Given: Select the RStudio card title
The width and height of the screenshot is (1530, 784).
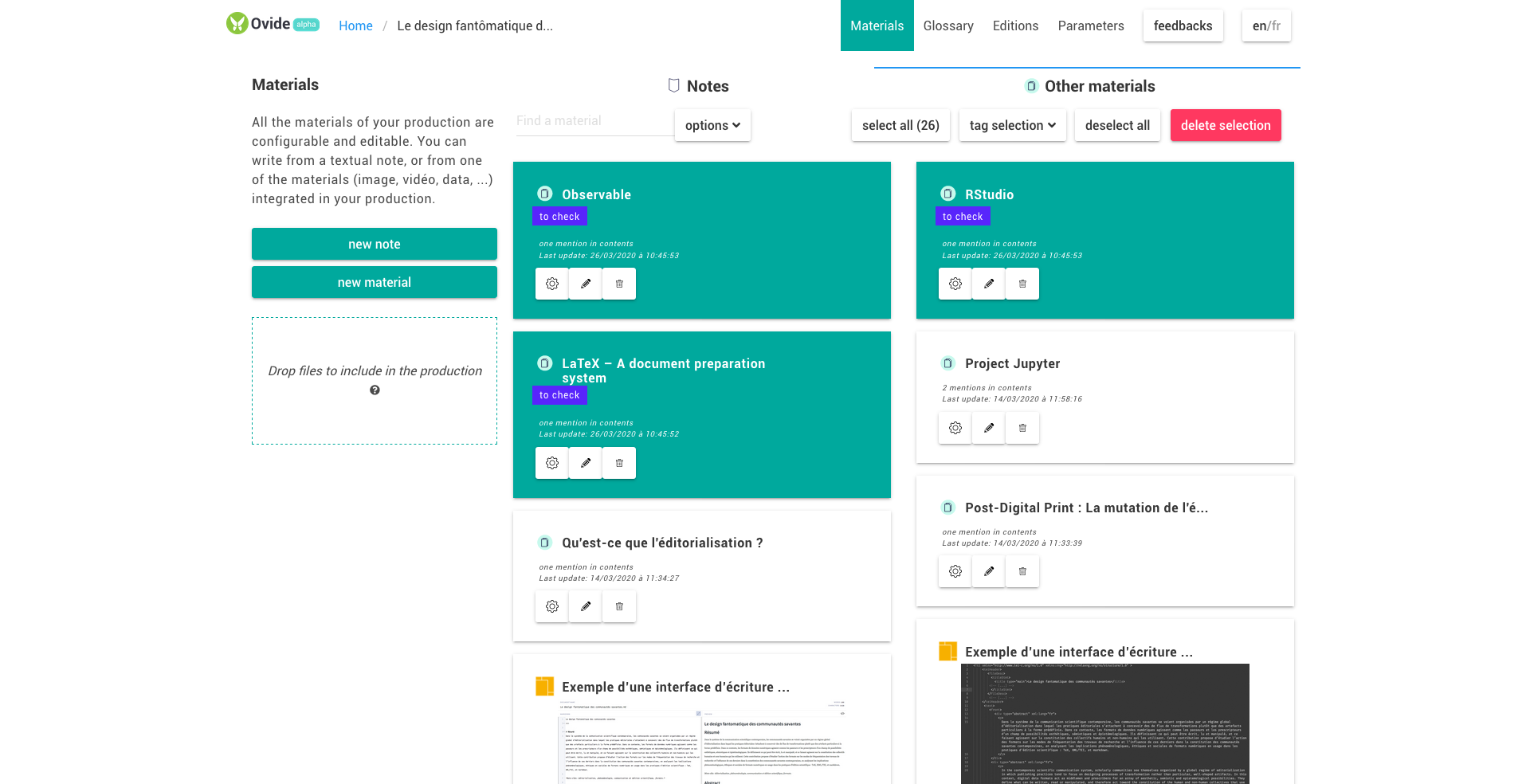Looking at the screenshot, I should tap(989, 194).
